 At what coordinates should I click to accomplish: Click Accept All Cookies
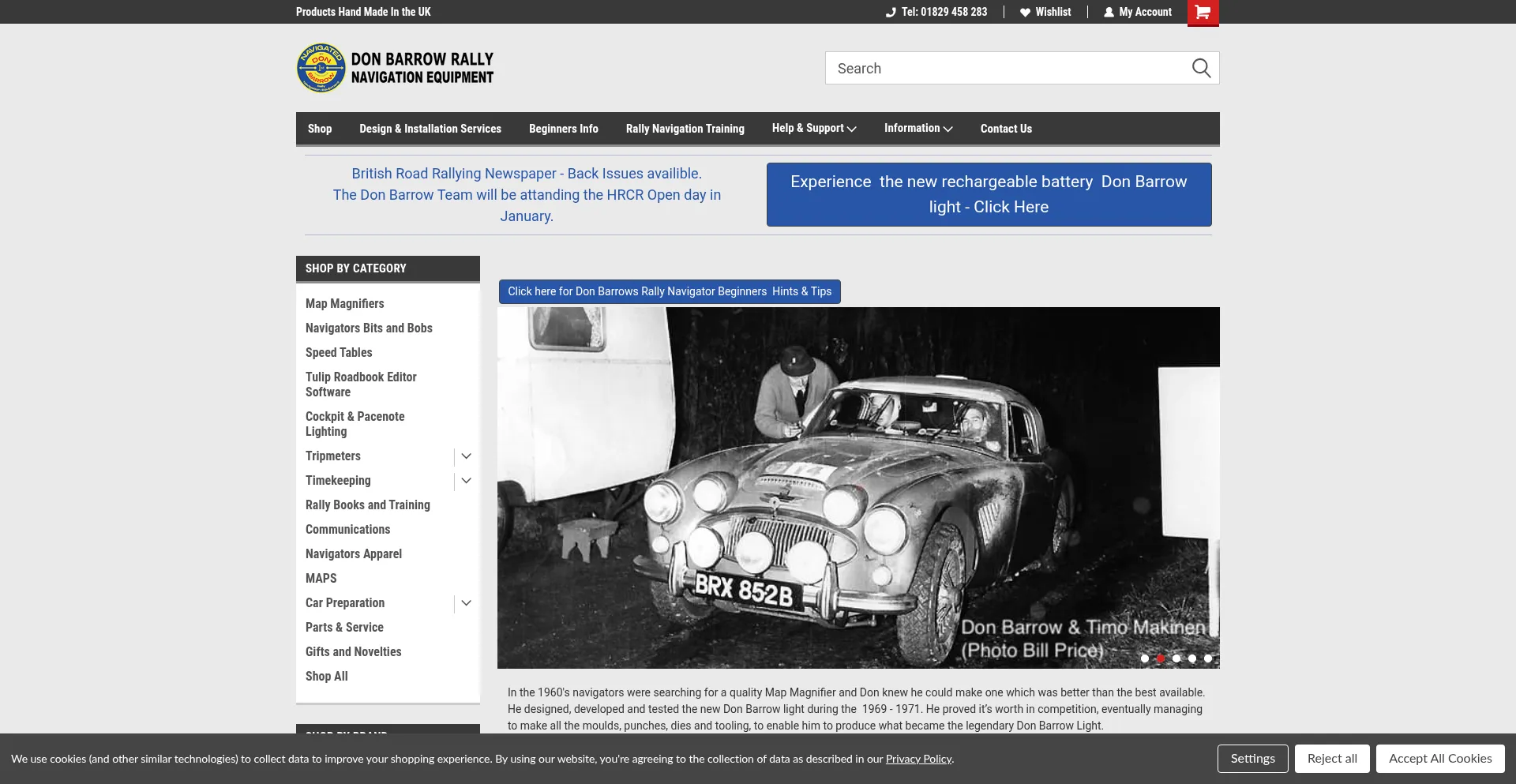[1440, 759]
